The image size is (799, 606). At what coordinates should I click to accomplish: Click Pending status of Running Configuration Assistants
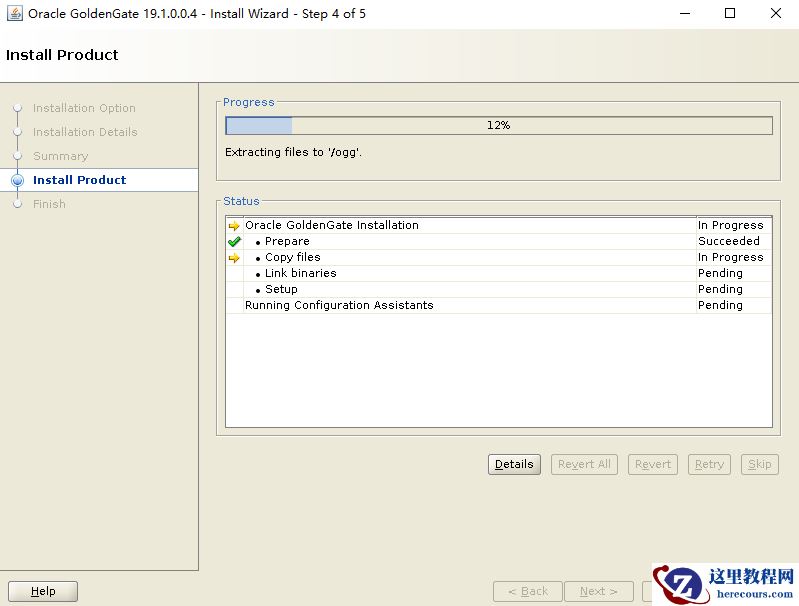[720, 305]
